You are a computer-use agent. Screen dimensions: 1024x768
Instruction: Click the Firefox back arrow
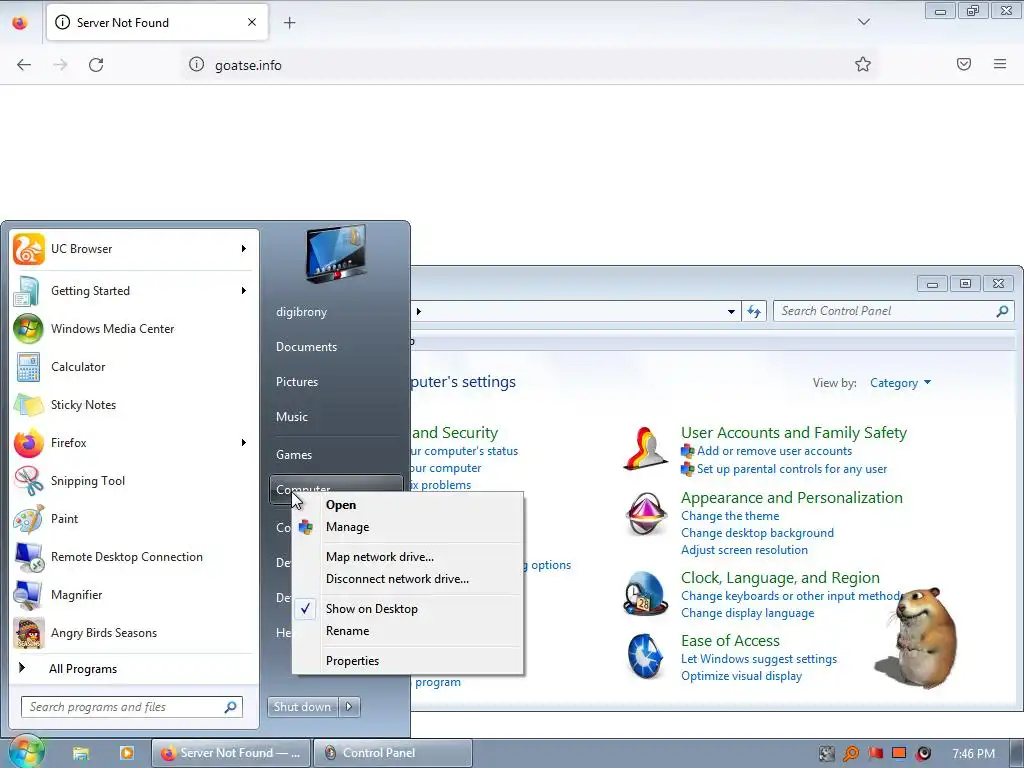[x=24, y=65]
